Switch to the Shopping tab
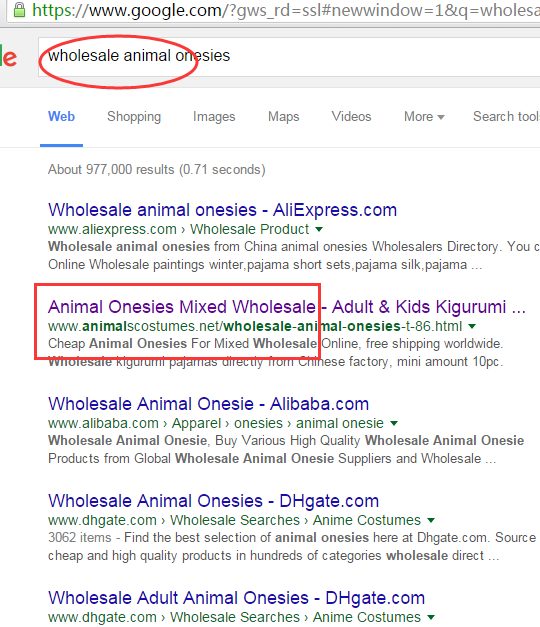Screen dimensions: 540x627 (134, 116)
